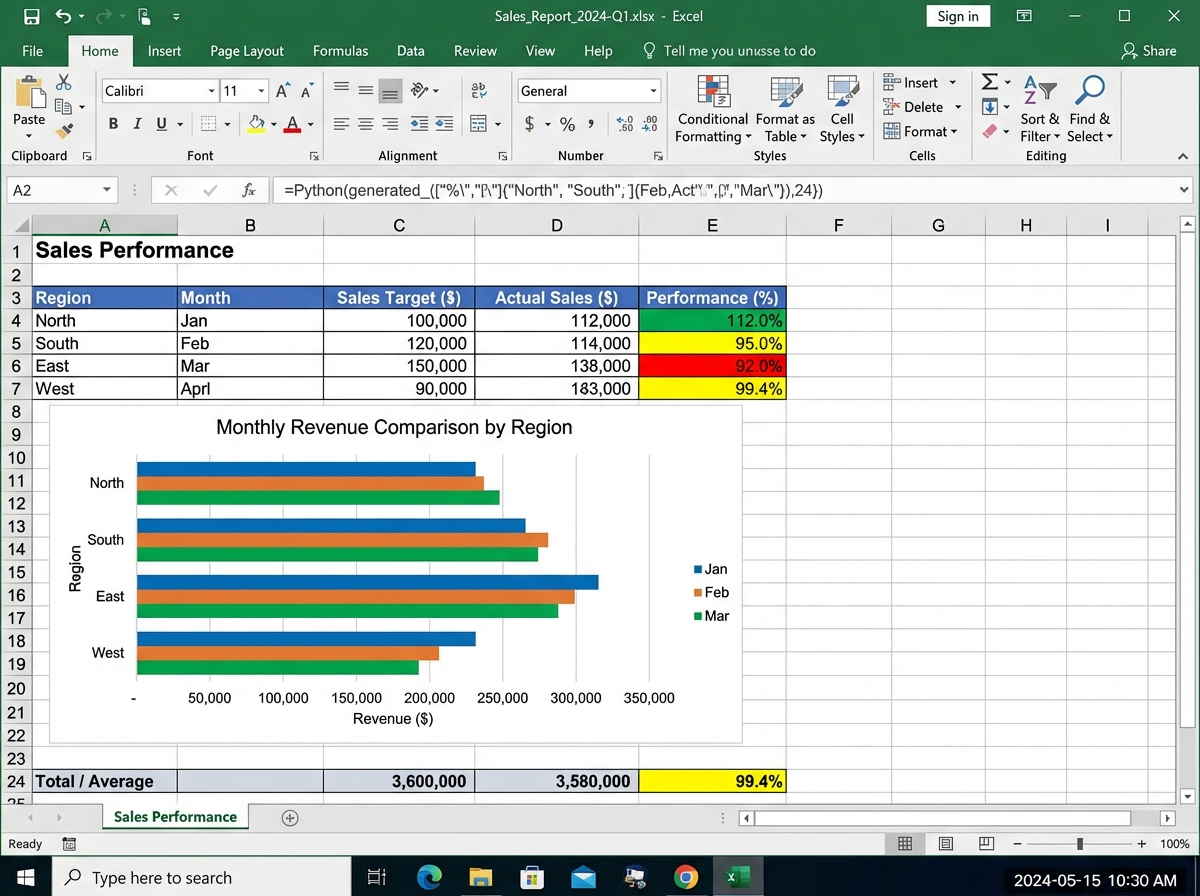Click the Merge & Center icon

(478, 124)
